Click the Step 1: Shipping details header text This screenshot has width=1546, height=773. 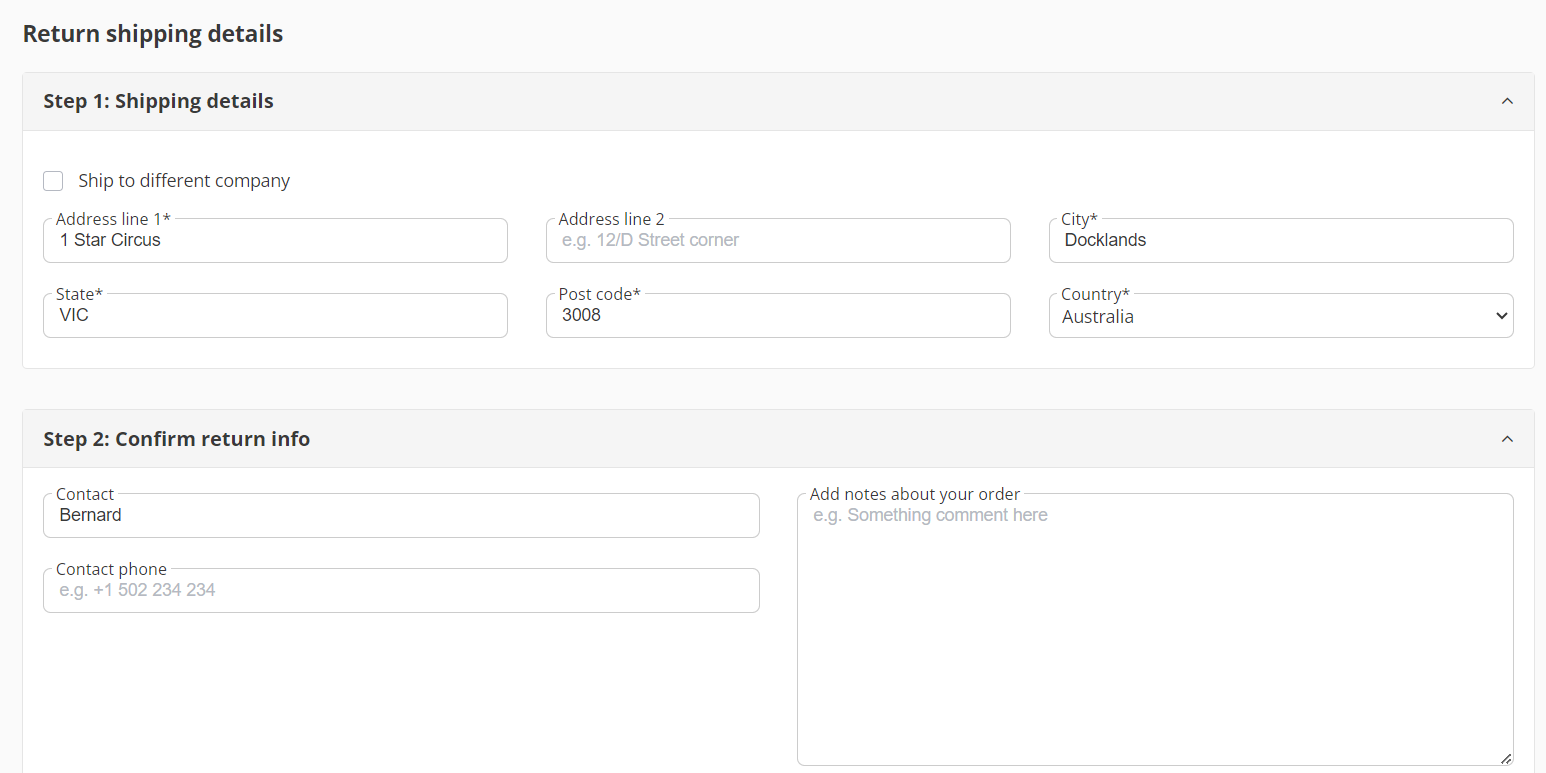point(158,101)
